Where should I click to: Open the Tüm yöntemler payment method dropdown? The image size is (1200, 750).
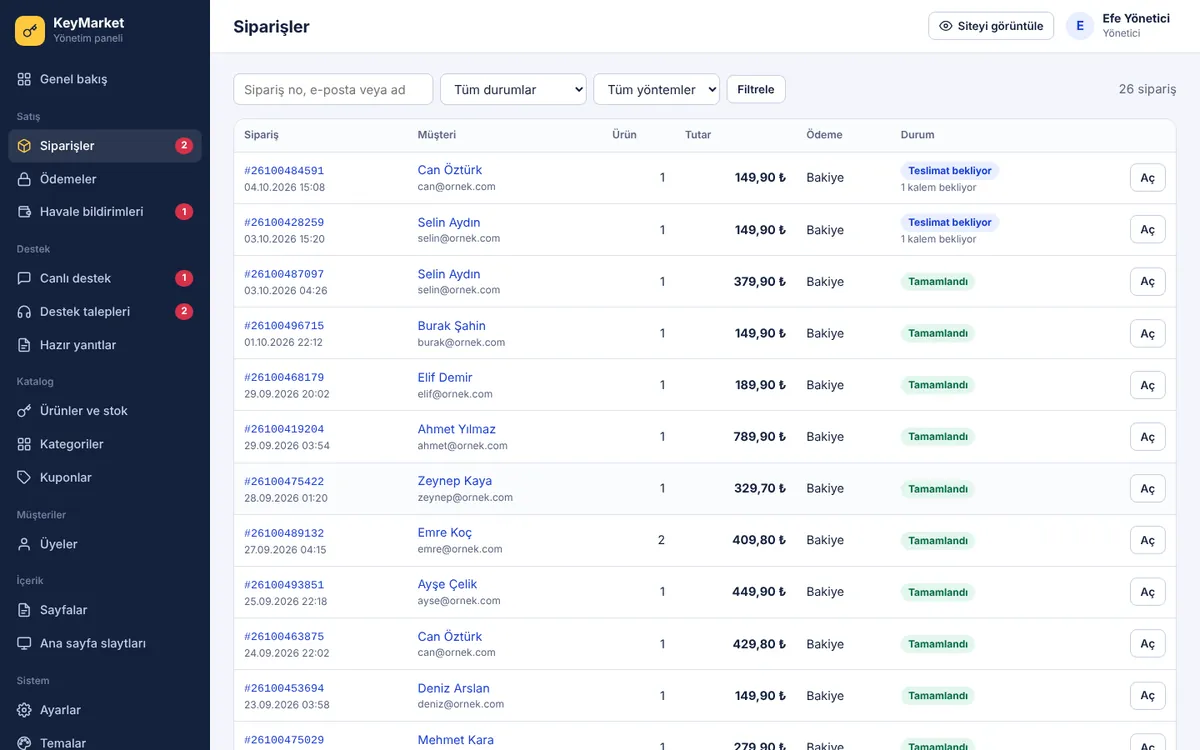657,89
